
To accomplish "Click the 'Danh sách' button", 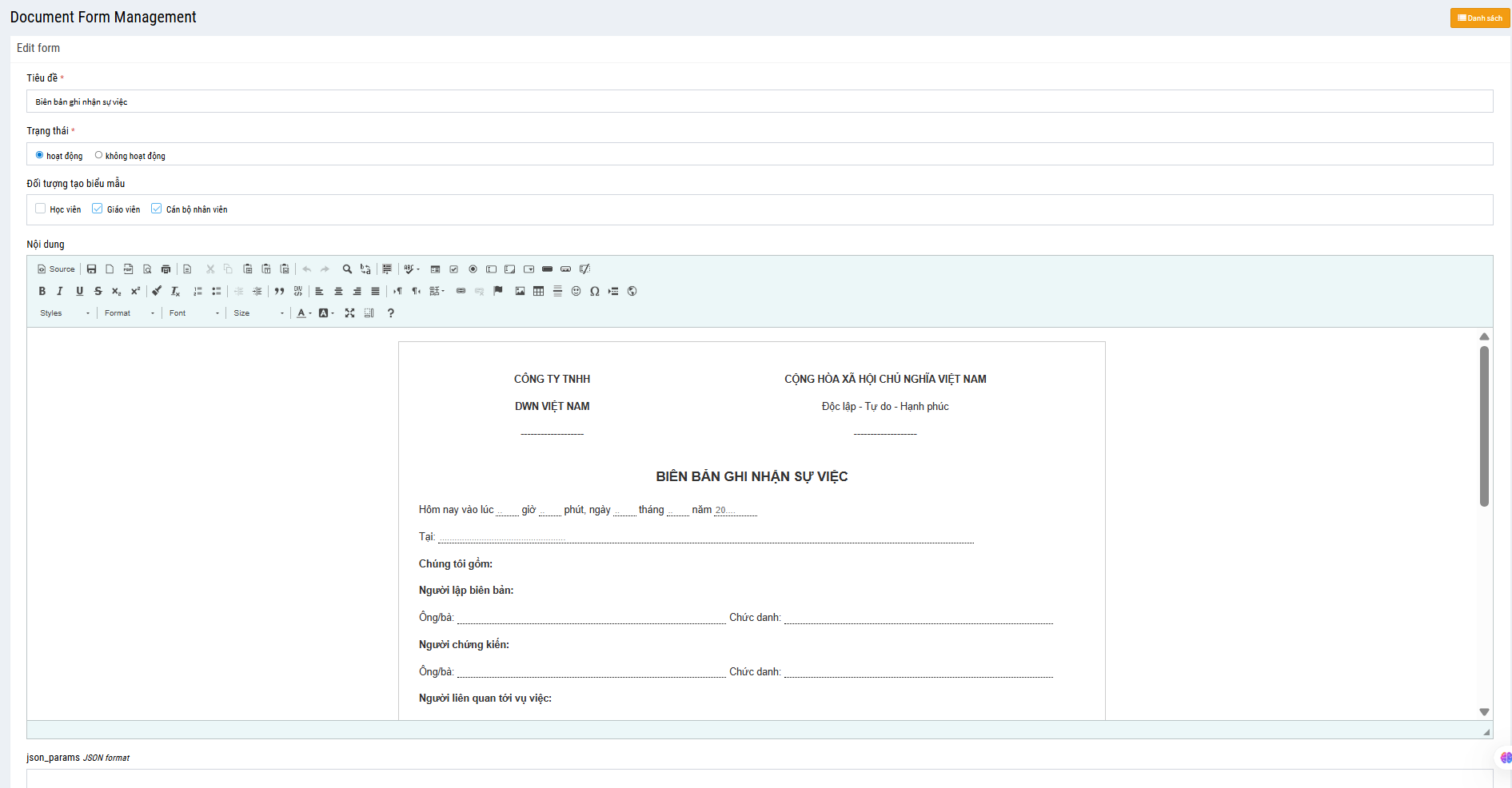I will [1479, 18].
